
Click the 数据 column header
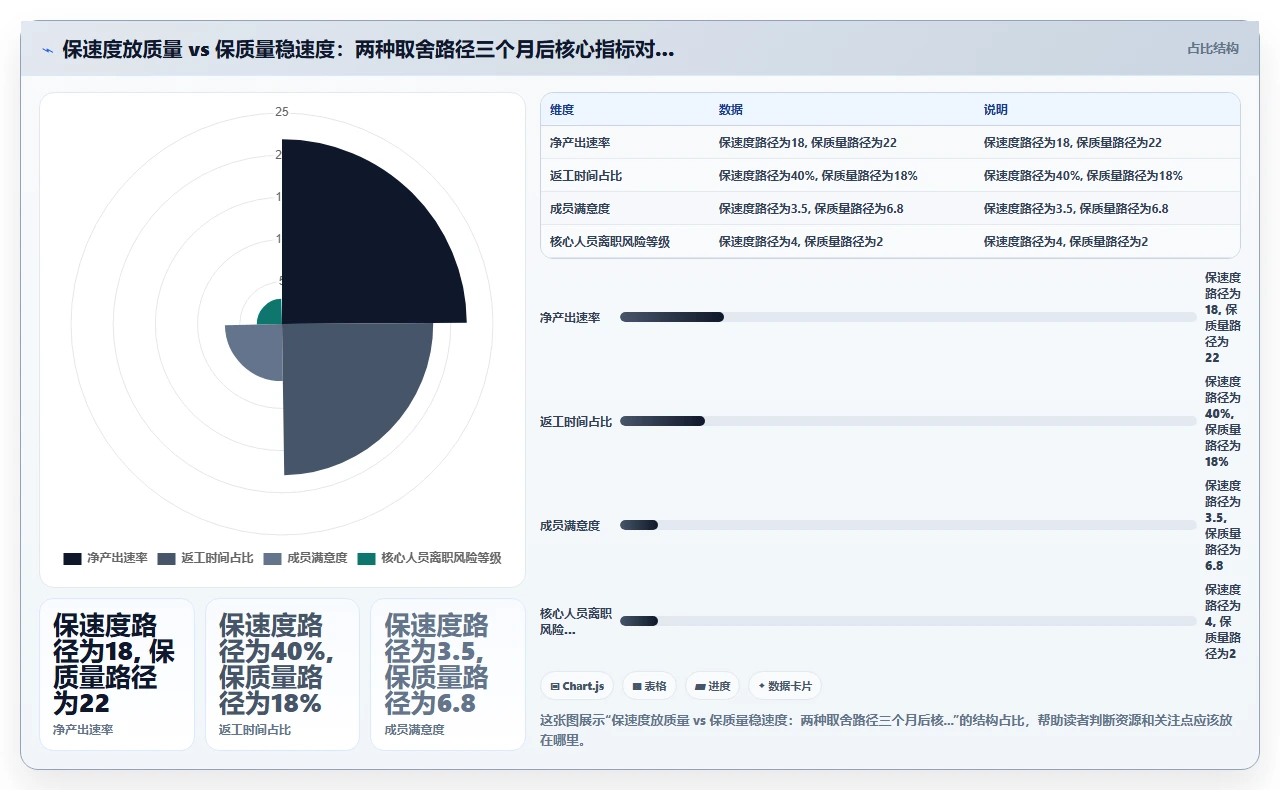click(731, 110)
